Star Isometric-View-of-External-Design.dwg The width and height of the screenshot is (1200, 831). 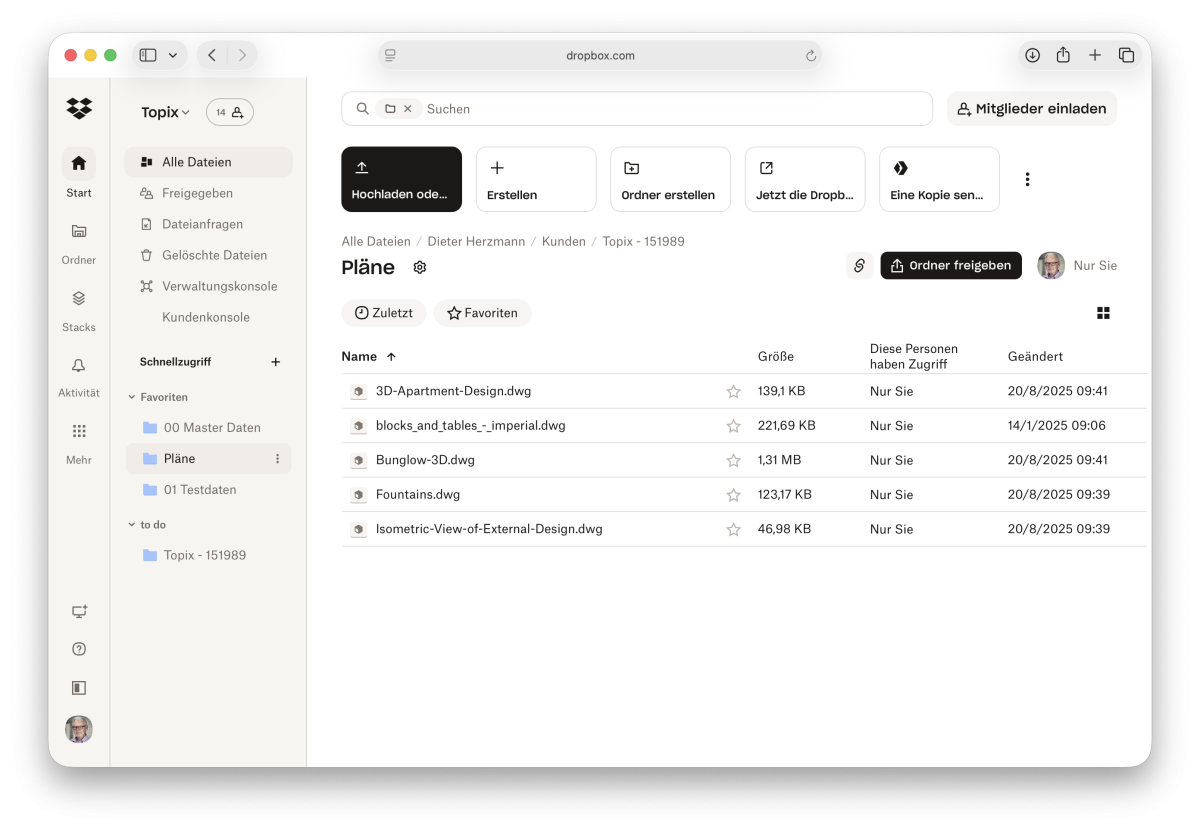733,530
